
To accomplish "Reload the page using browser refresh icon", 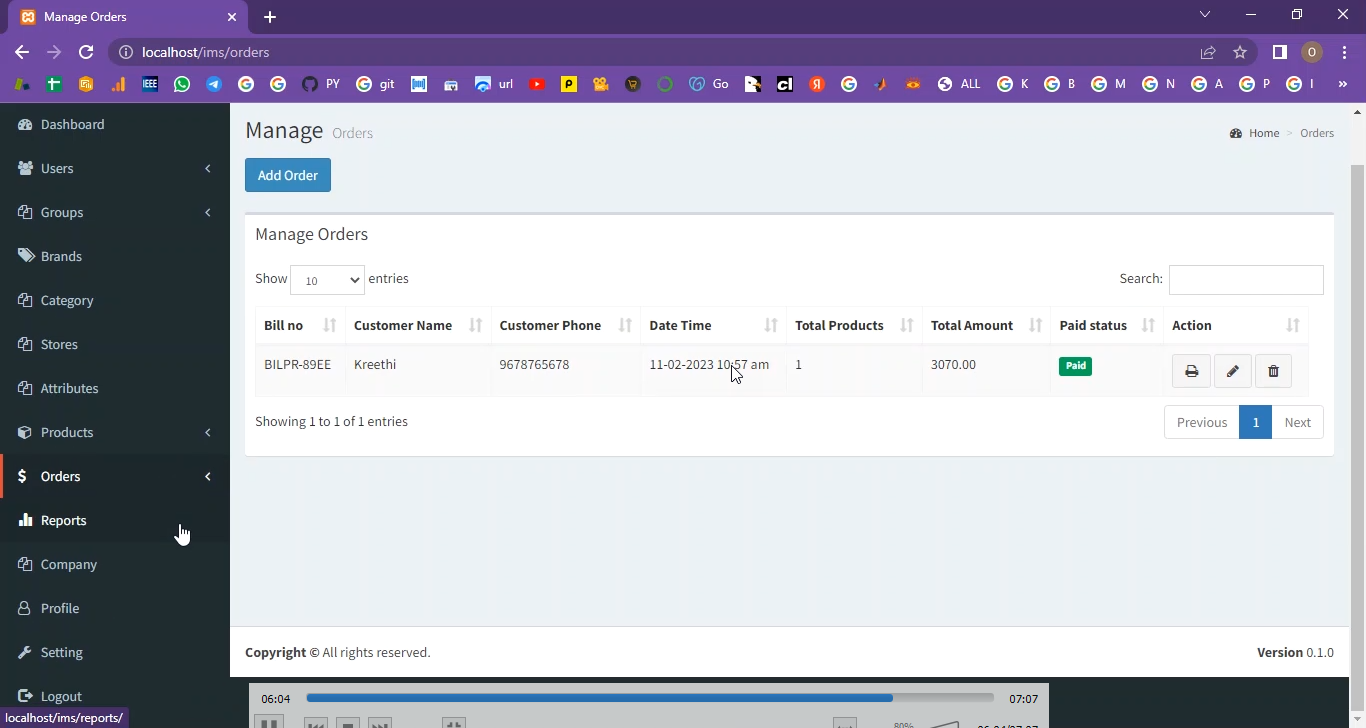I will point(86,52).
